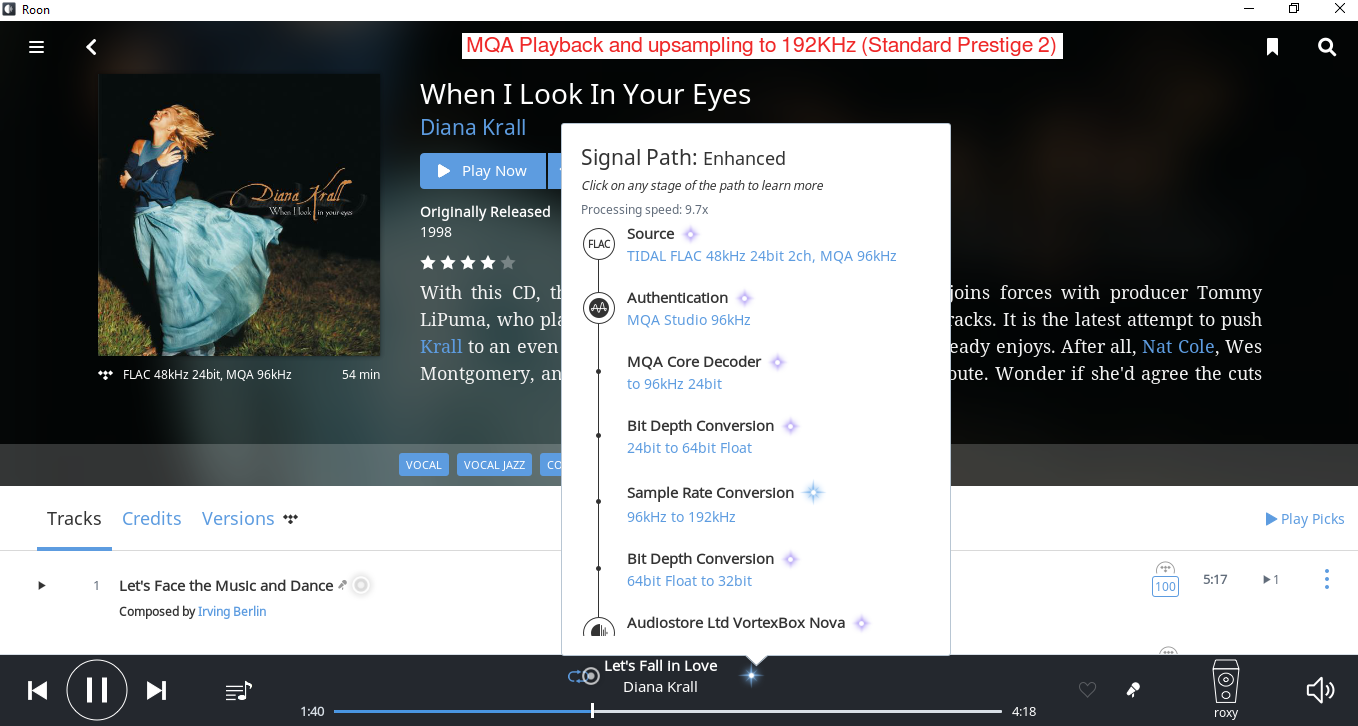Switch to the Credits tab

coord(152,518)
